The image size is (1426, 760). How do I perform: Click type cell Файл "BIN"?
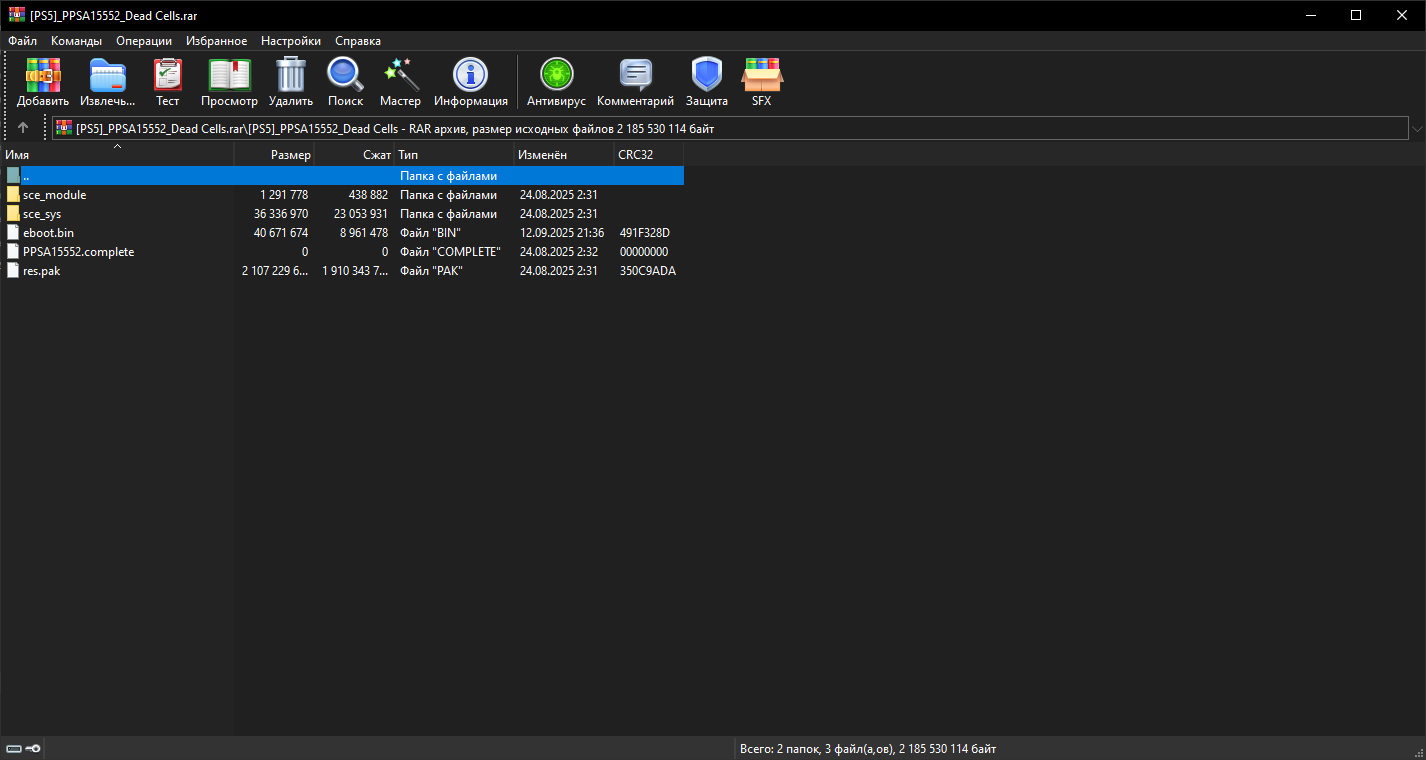(x=430, y=233)
